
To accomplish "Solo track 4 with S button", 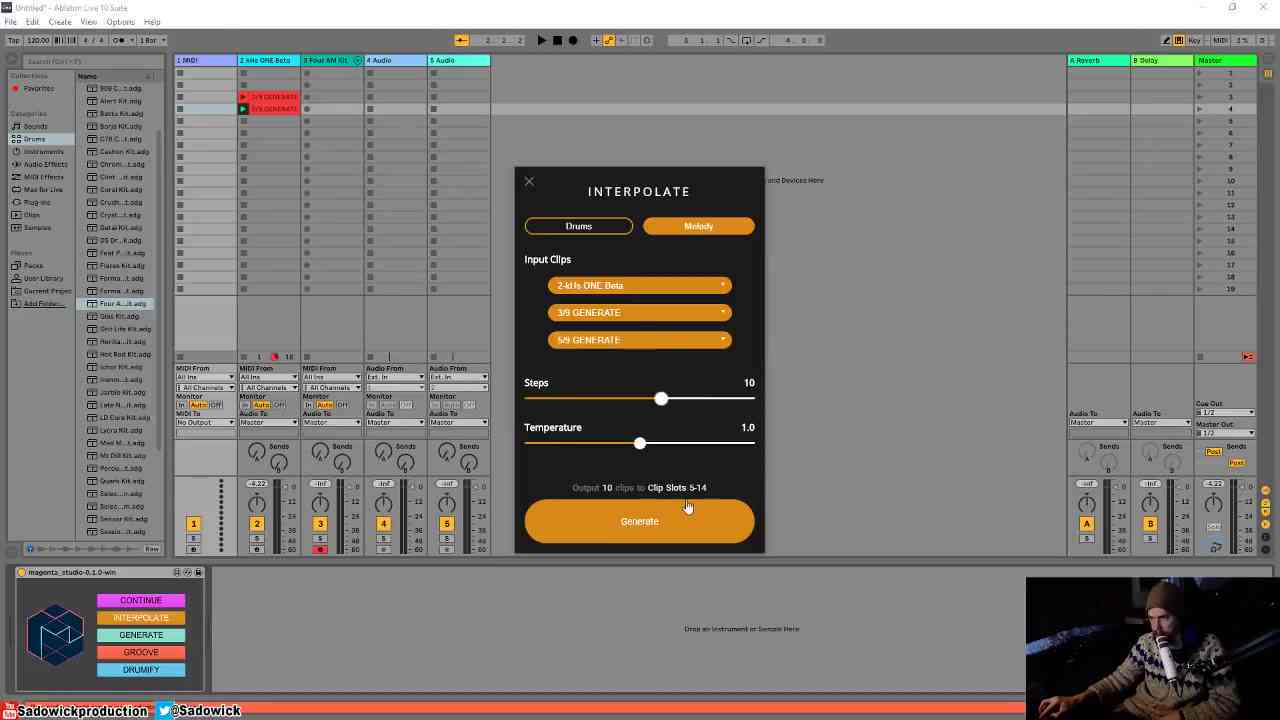I will (383, 539).
